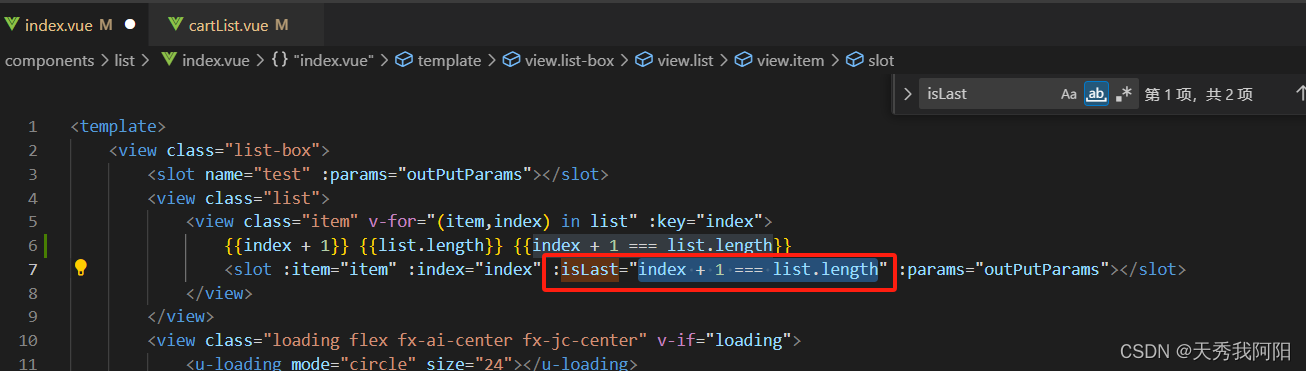
Task: Toggle Match Case (Aa) in find widget
Action: coord(1069,94)
